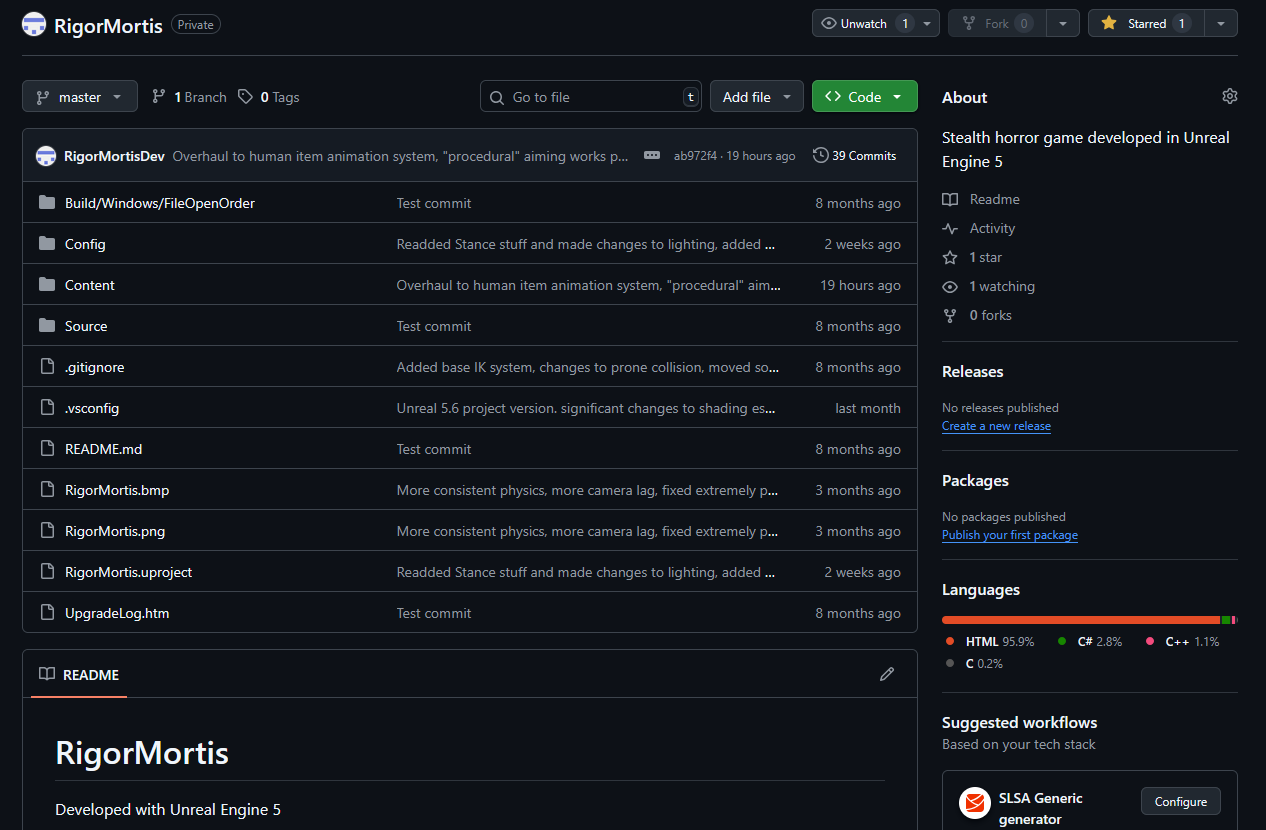Open the Content folder name link
Screen dimensions: 1266x830
[90, 285]
